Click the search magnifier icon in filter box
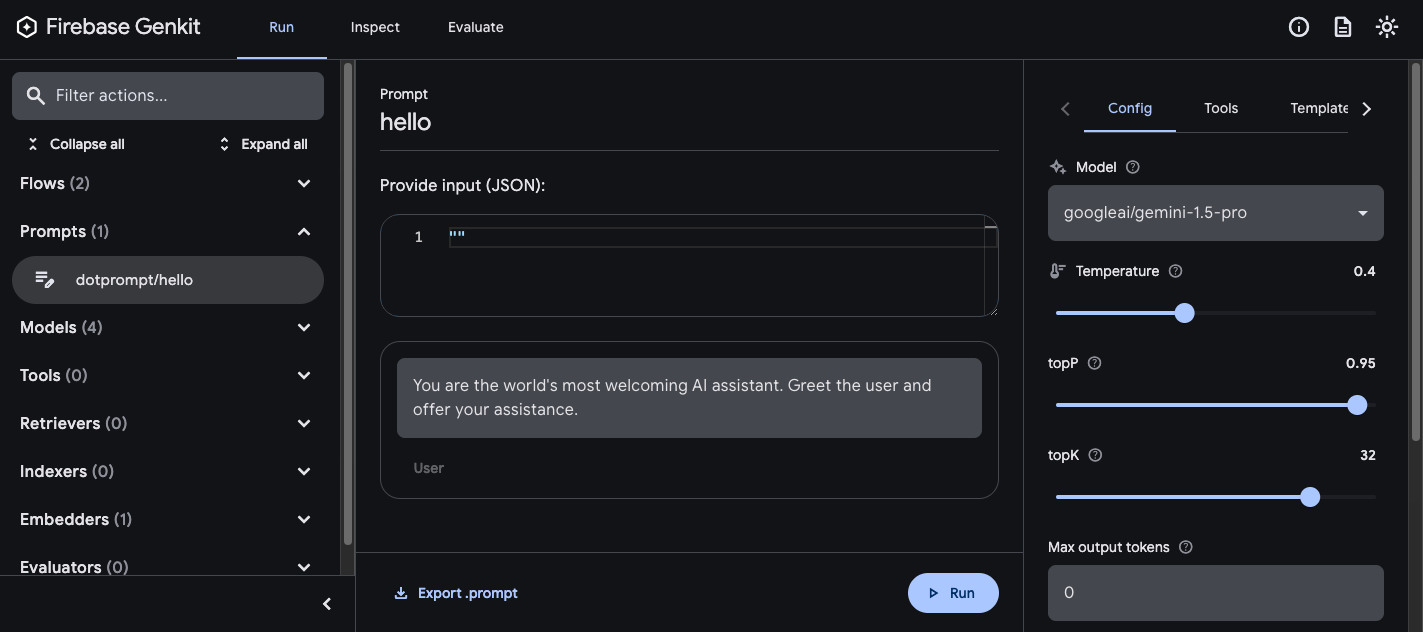 (x=36, y=96)
